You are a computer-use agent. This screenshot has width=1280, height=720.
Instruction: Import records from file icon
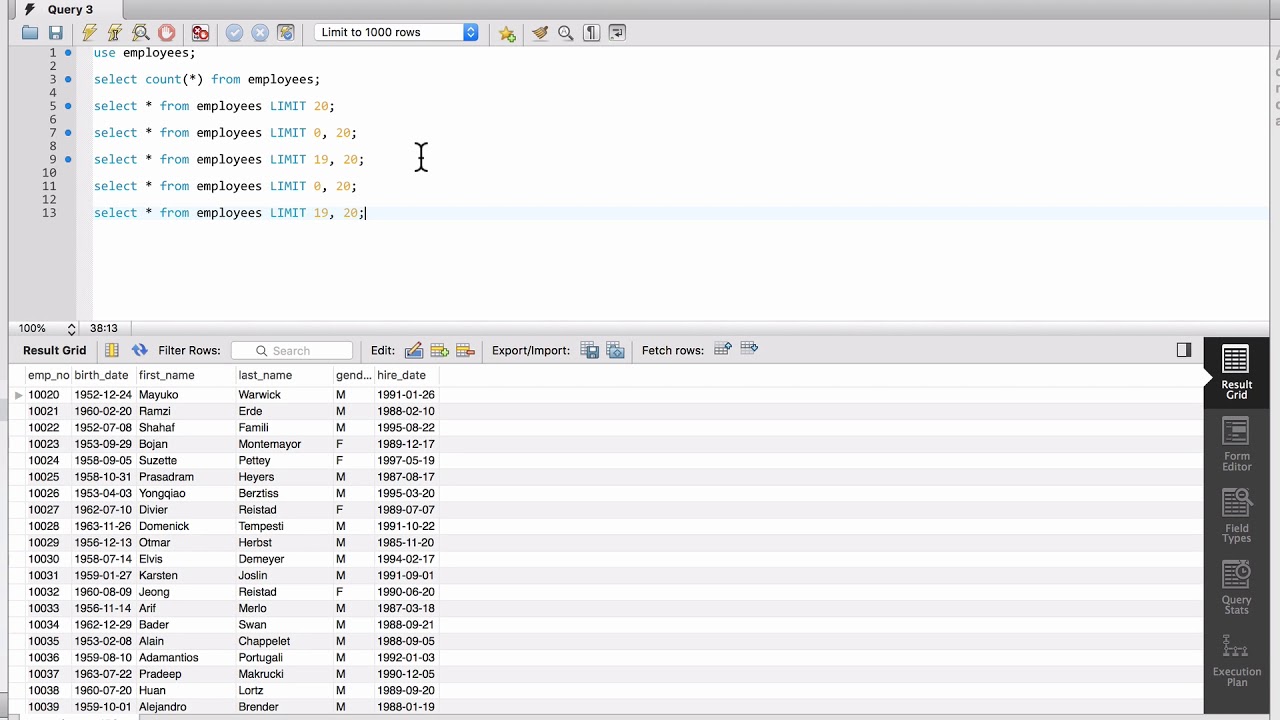(x=616, y=350)
